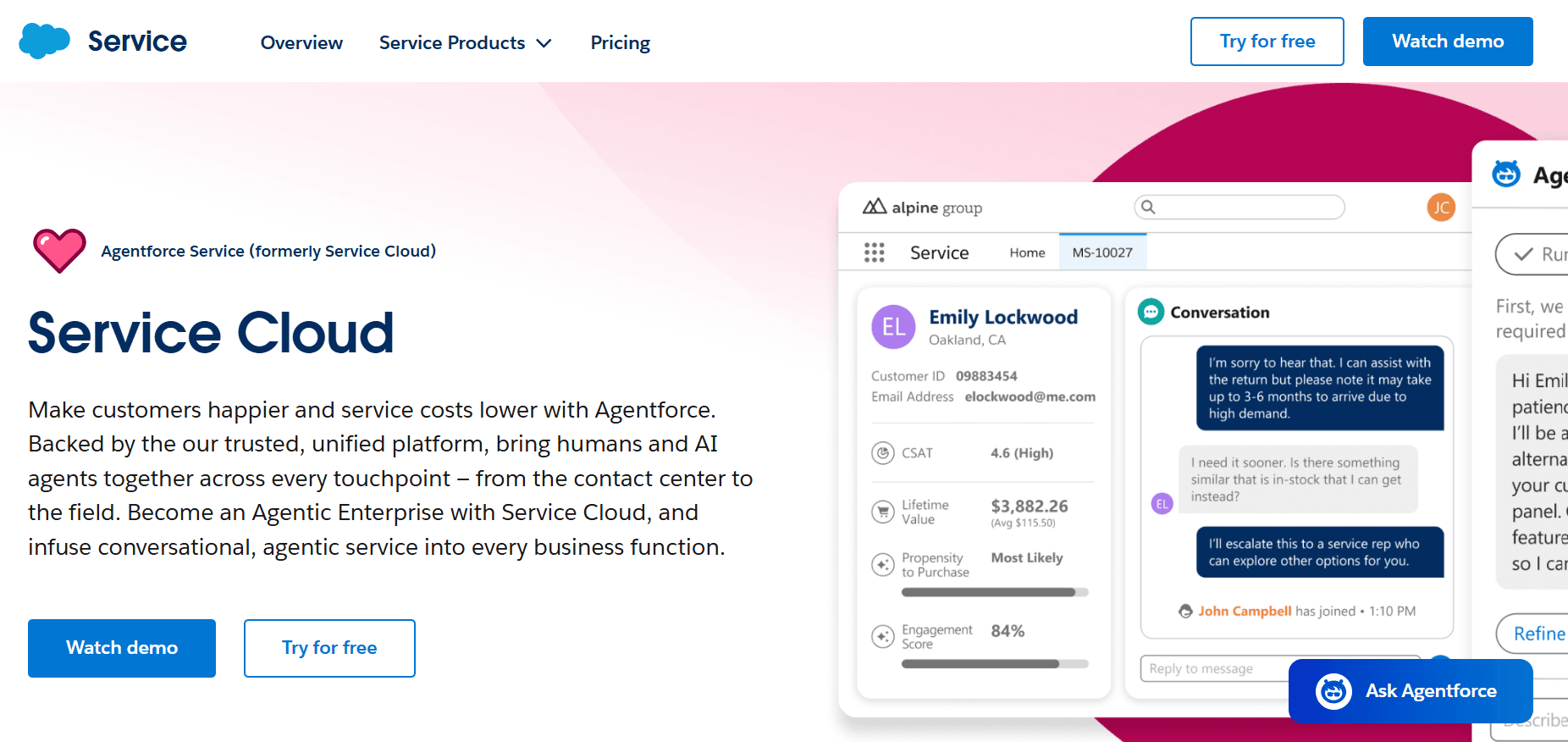The image size is (1568, 742).
Task: Click the Refine button in Agentforce panel
Action: click(1532, 634)
